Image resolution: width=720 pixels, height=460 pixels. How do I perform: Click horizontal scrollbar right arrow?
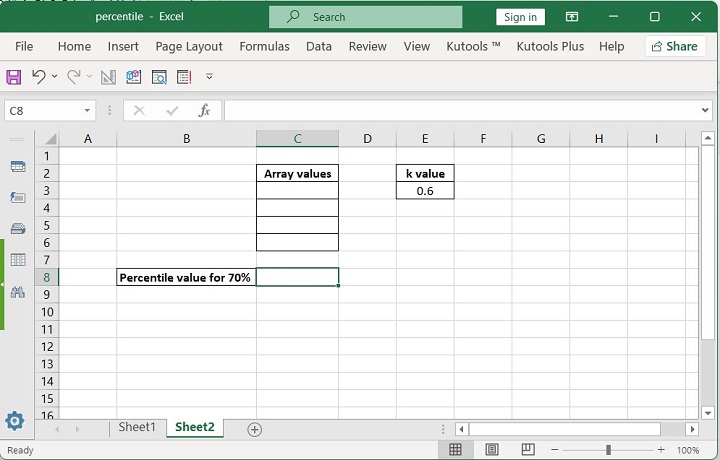[x=692, y=429]
